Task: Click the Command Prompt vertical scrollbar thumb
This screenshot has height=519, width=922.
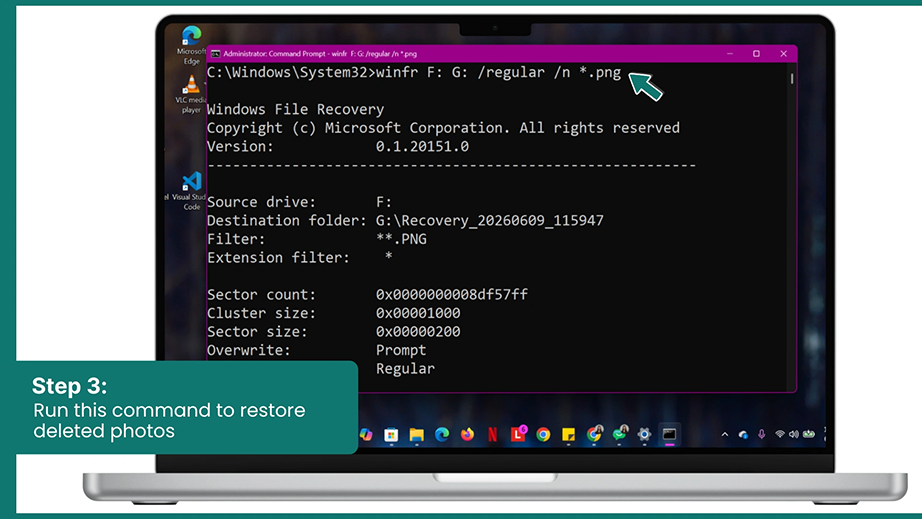Action: [792, 78]
